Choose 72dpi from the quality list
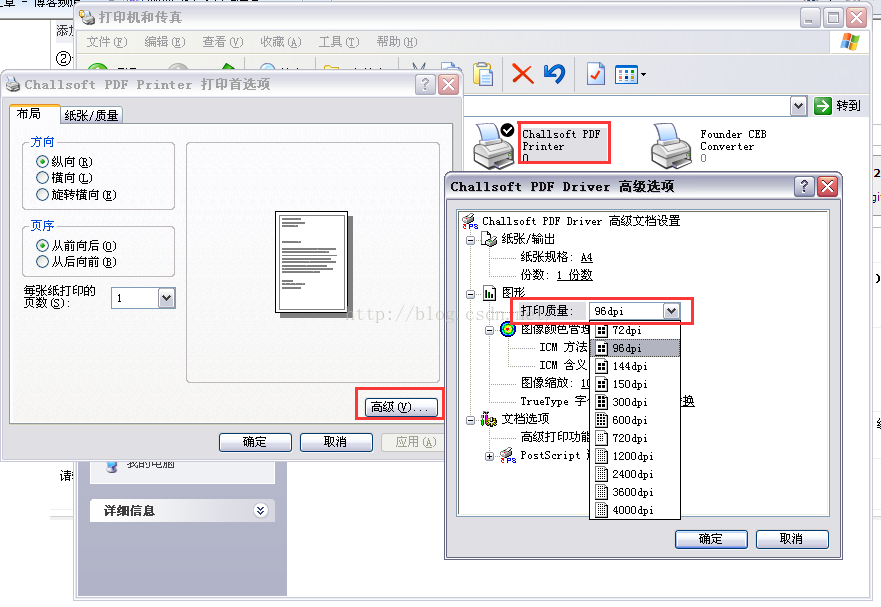The width and height of the screenshot is (881, 607). (635, 330)
